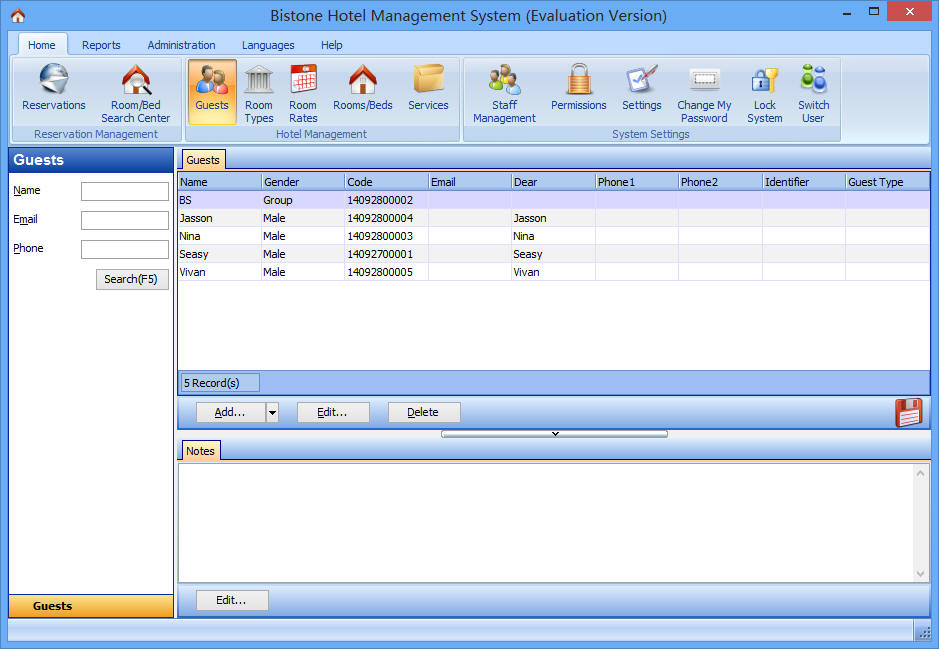
Task: Sort by the Code column header
Action: pyautogui.click(x=386, y=182)
